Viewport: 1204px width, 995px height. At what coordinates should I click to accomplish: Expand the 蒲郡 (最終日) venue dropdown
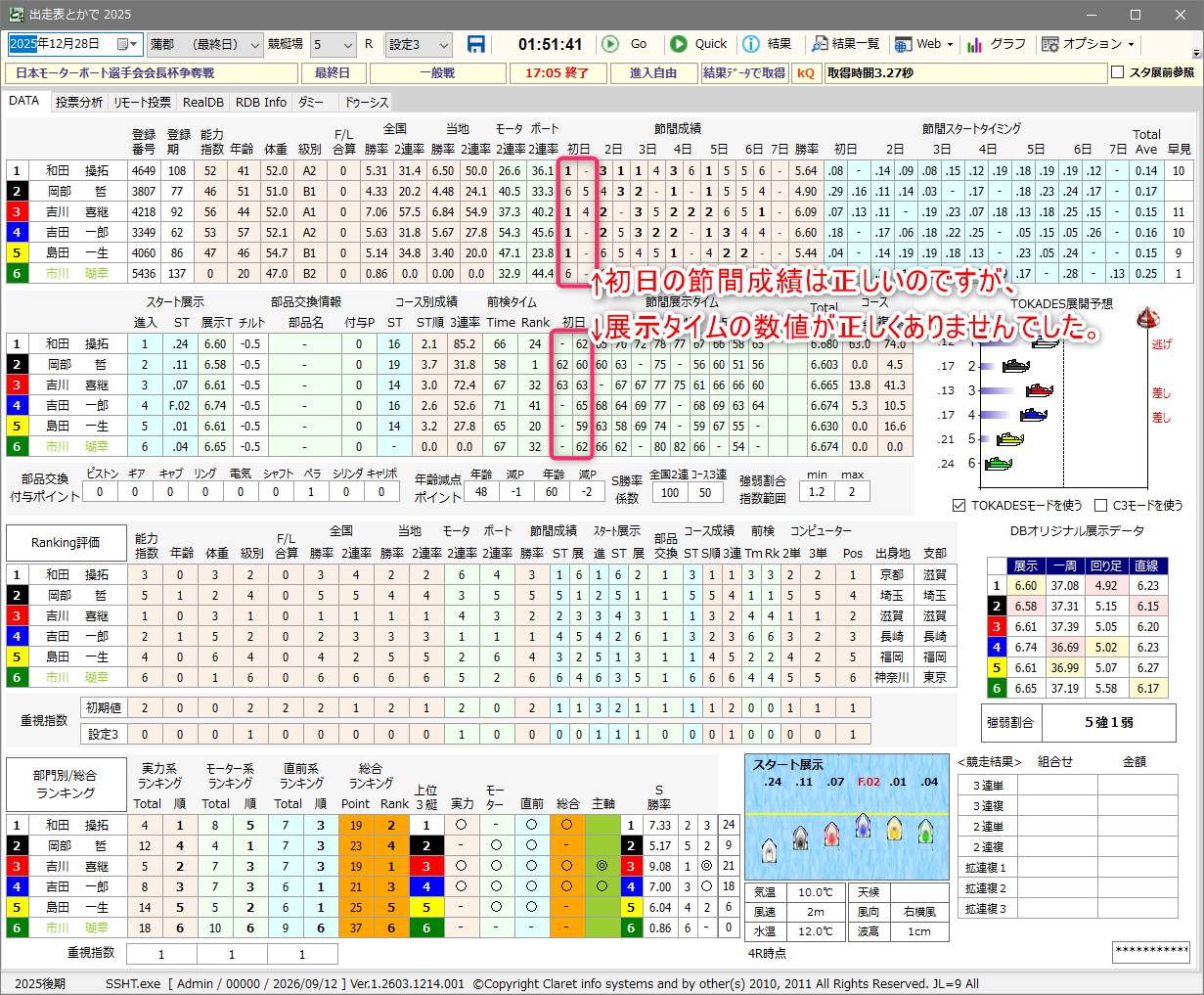point(255,44)
